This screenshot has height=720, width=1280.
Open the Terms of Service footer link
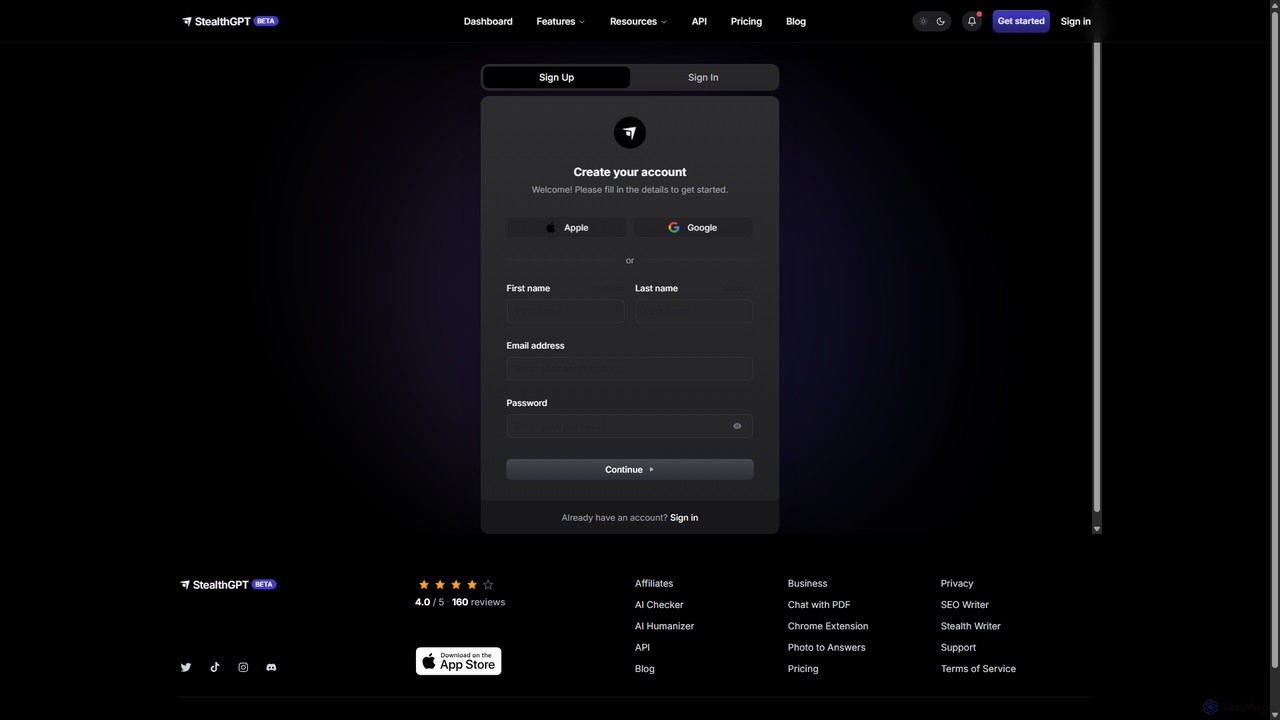tap(978, 669)
